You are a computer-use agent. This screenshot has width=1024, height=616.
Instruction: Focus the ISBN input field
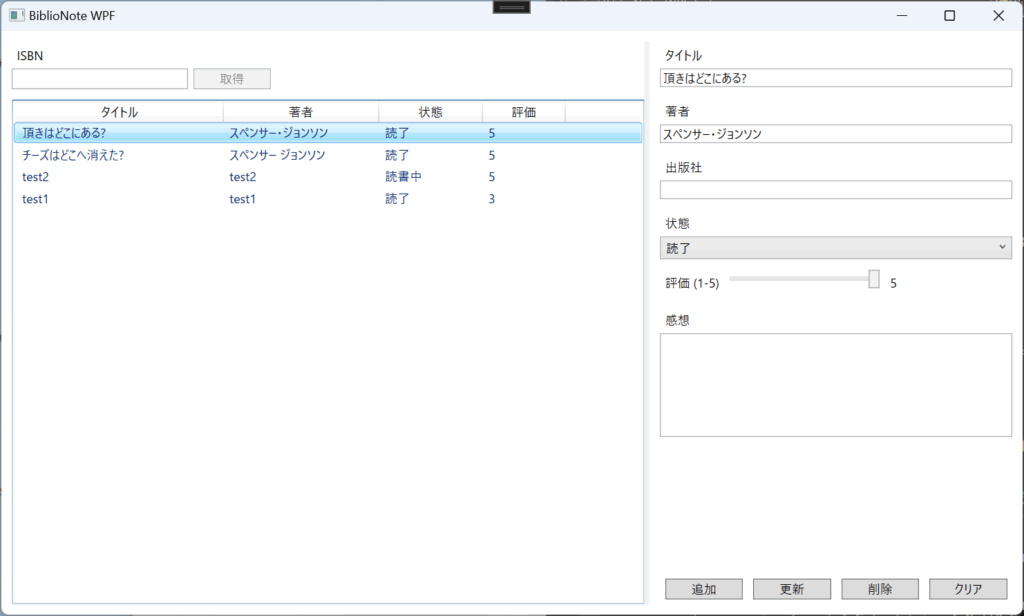(100, 79)
